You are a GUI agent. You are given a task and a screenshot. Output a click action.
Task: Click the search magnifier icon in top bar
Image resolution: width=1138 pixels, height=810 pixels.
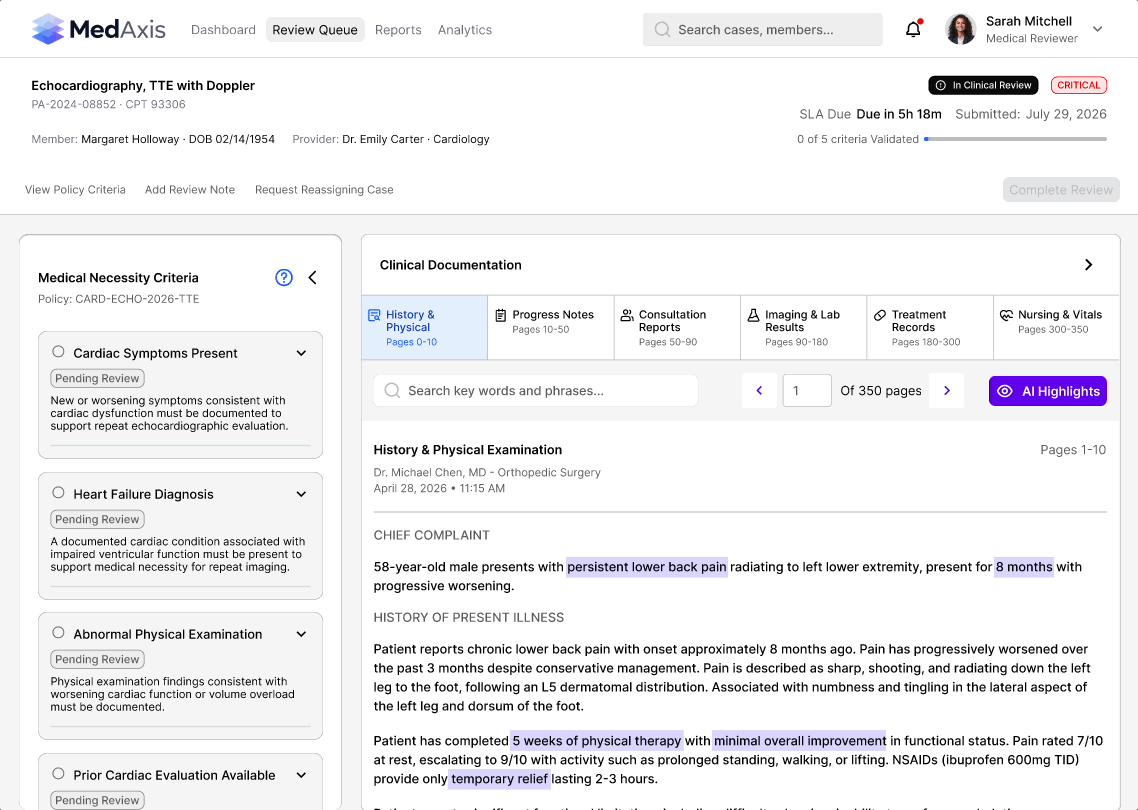[662, 30]
